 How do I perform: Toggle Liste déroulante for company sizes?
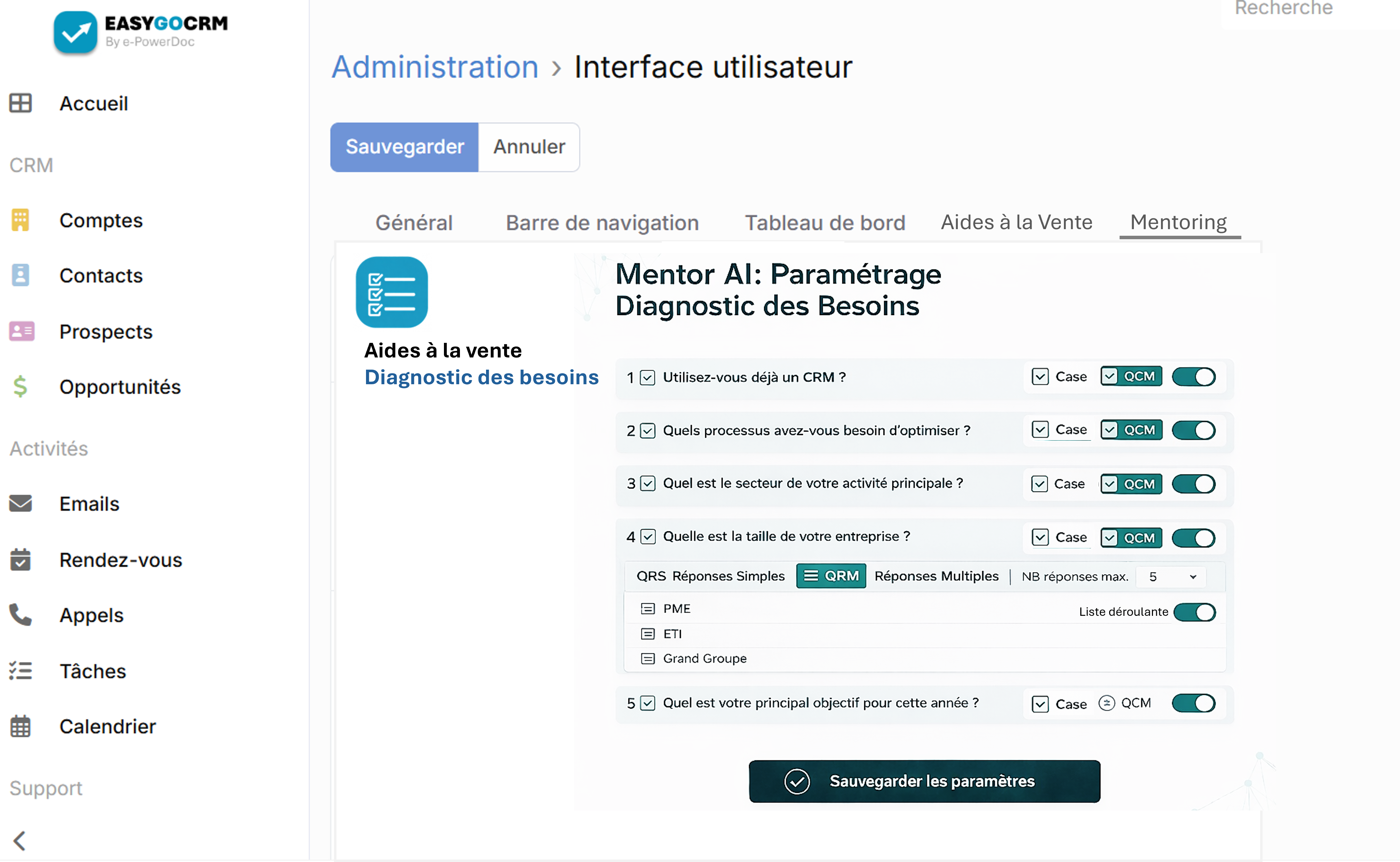point(1196,612)
